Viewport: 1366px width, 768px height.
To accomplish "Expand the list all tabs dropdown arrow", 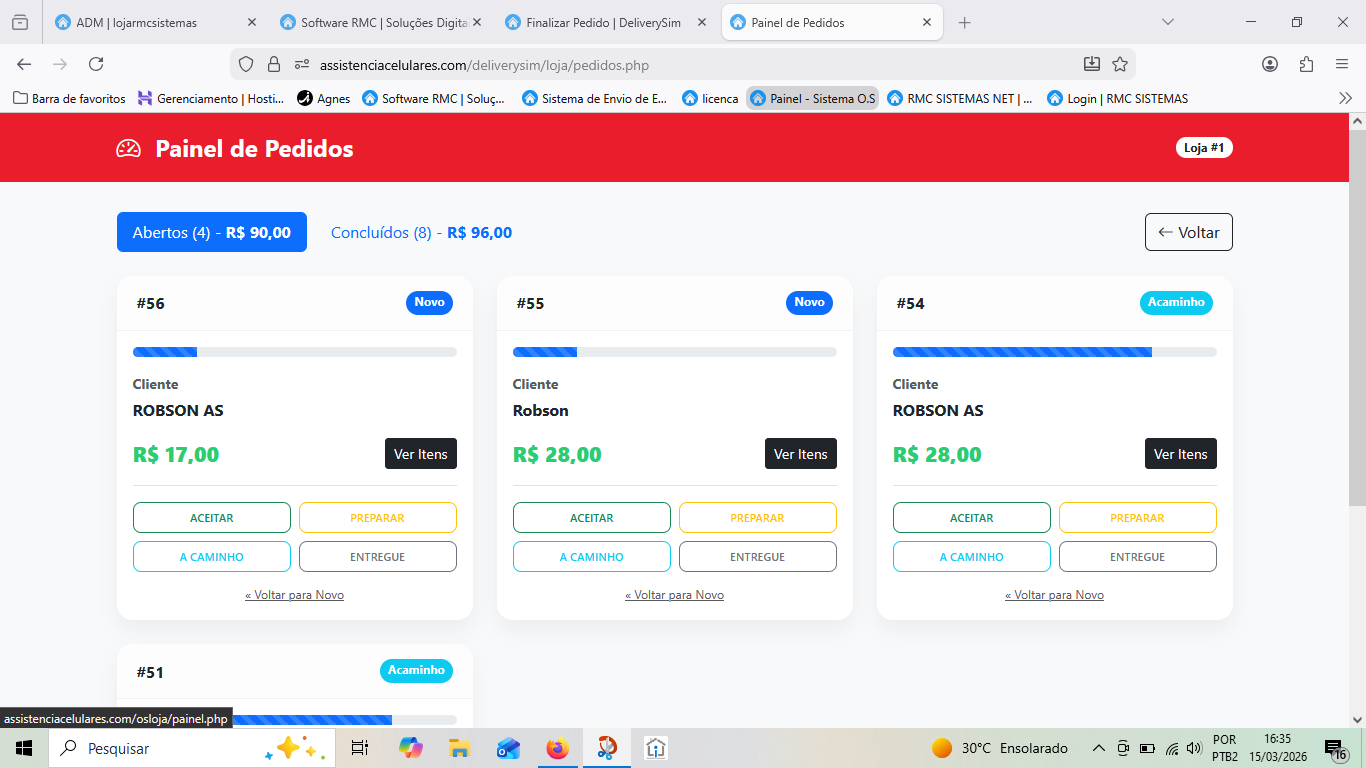I will pyautogui.click(x=1167, y=22).
